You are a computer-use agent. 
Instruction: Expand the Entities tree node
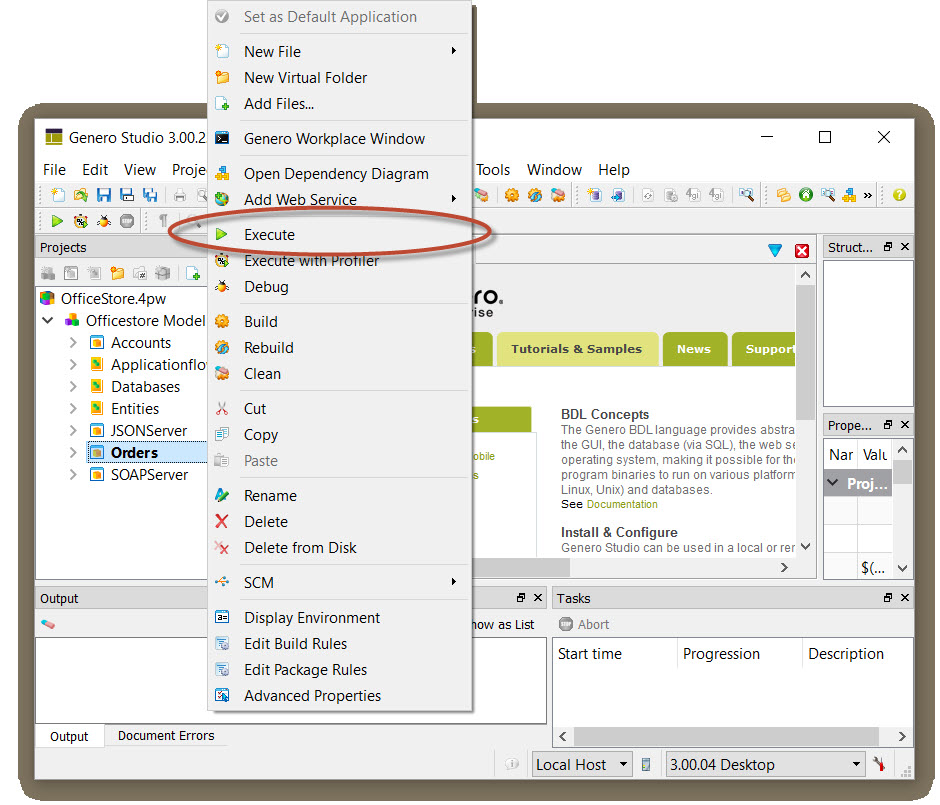(73, 409)
